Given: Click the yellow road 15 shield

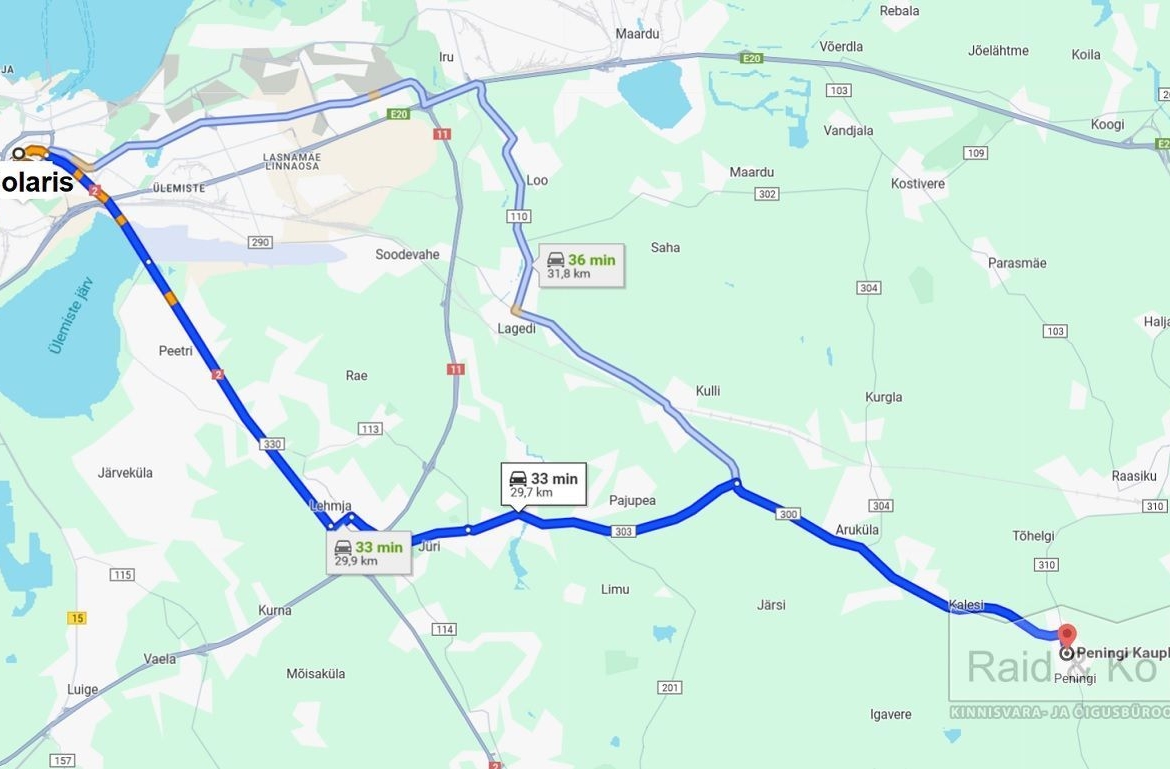Looking at the screenshot, I should point(77,618).
